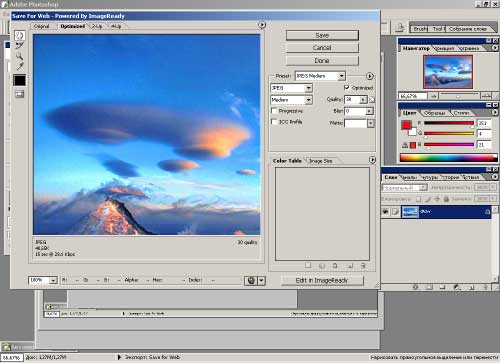500x363 pixels.
Task: Switch to the Original tab
Action: tap(42, 26)
